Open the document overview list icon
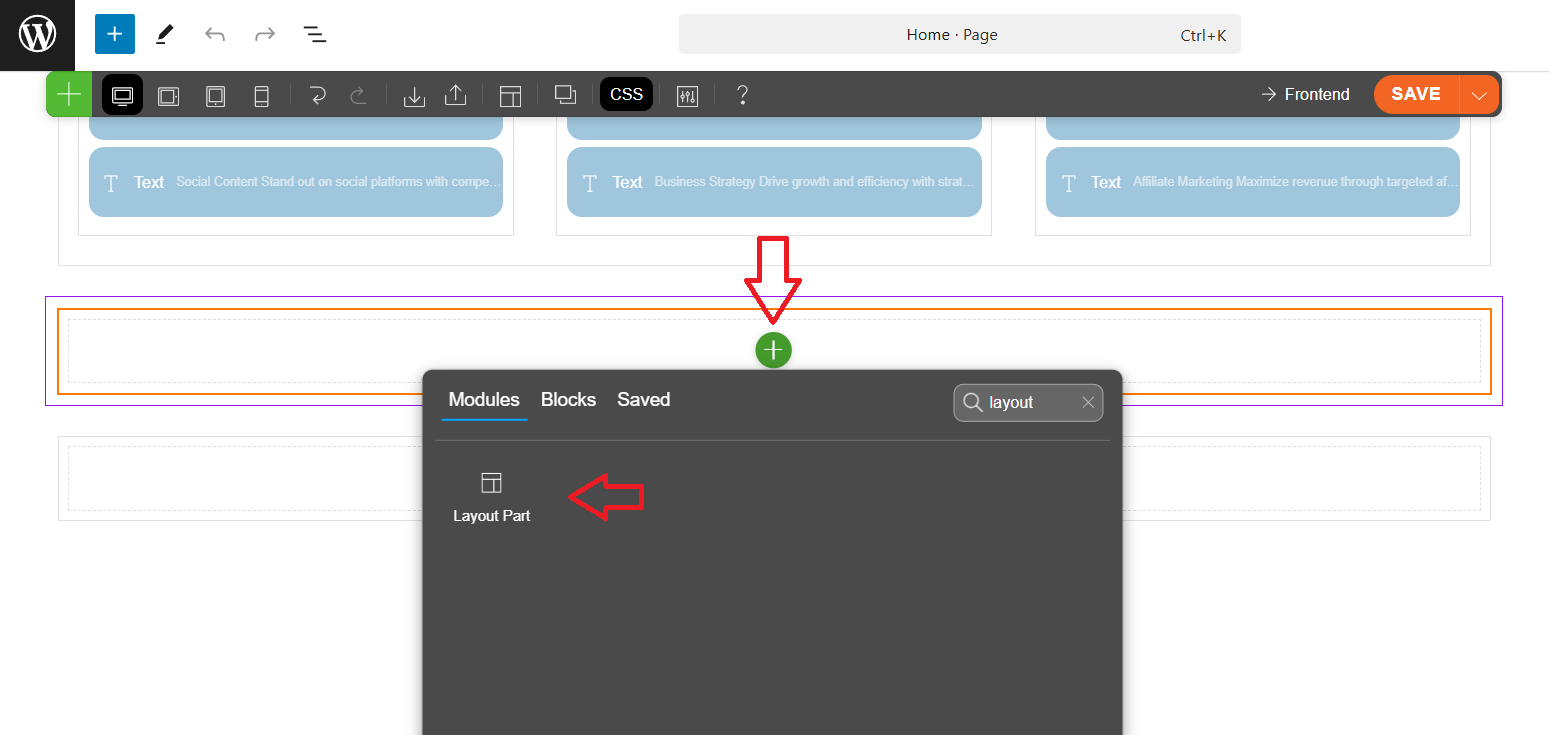This screenshot has height=735, width=1549. pyautogui.click(x=315, y=35)
